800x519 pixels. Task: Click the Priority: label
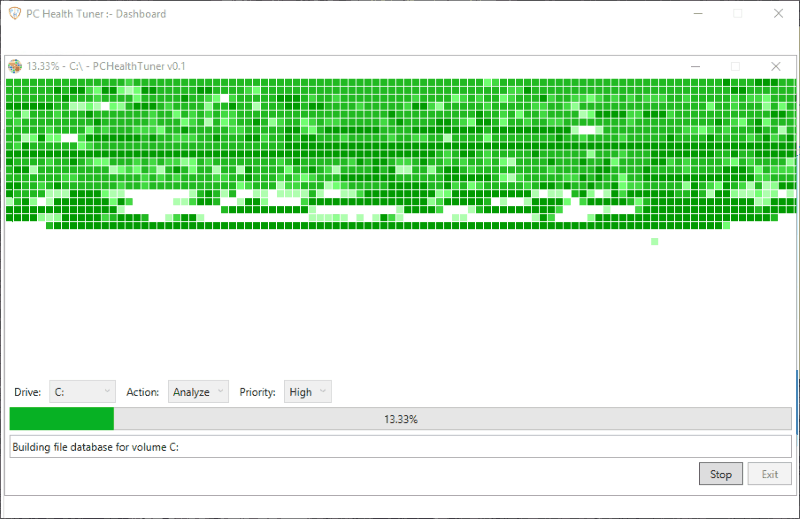(257, 392)
